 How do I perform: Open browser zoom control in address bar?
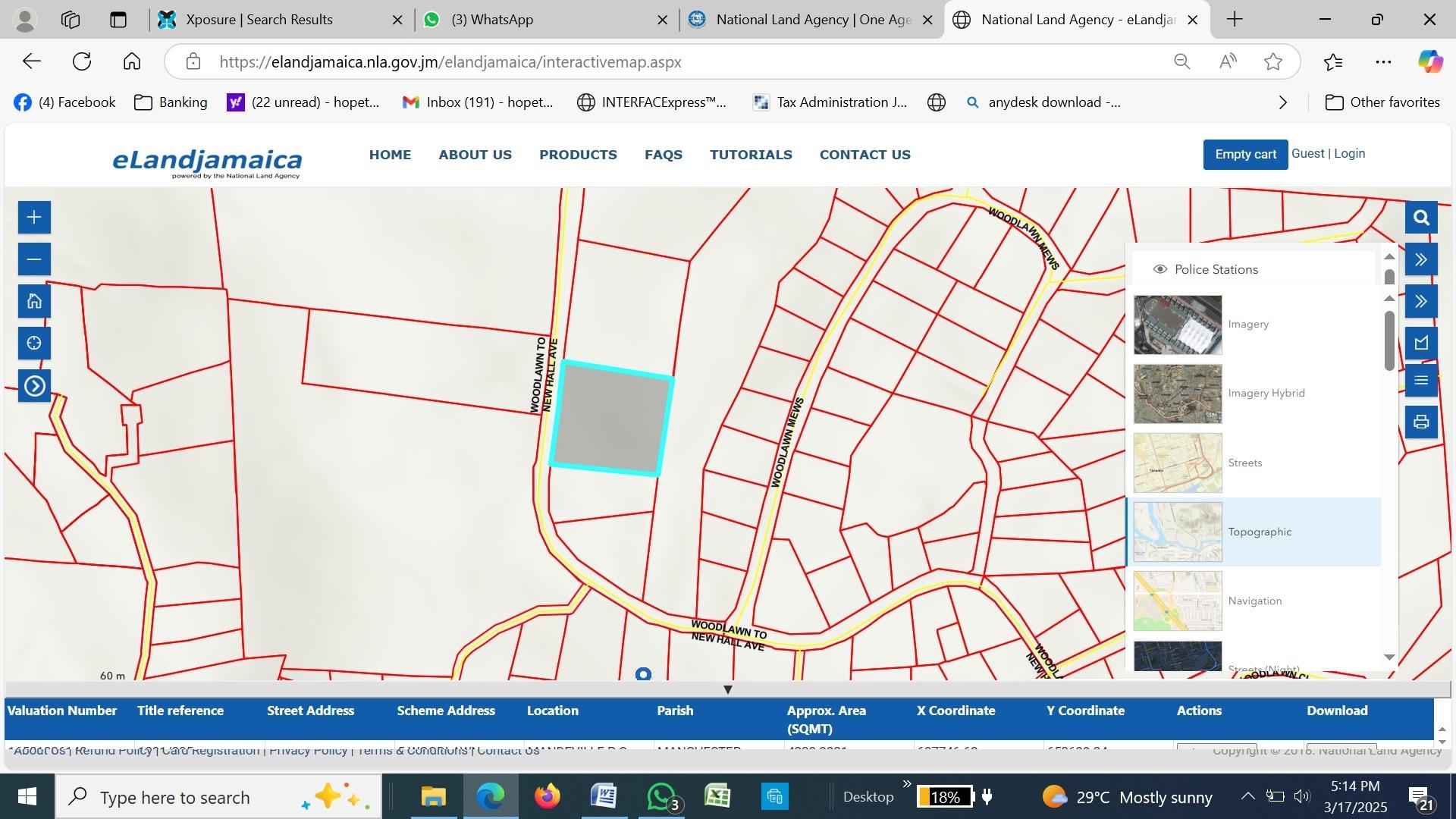[x=1181, y=61]
